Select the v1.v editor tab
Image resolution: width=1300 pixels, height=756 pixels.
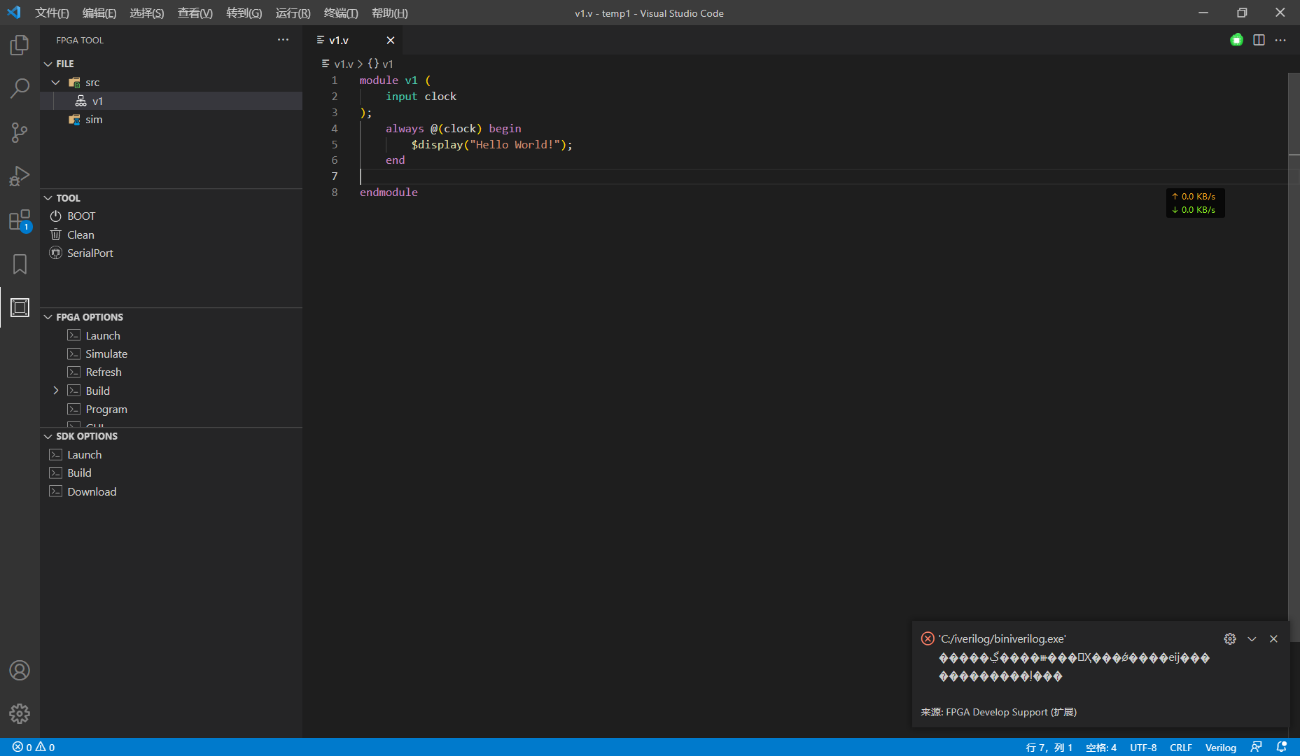(x=354, y=40)
